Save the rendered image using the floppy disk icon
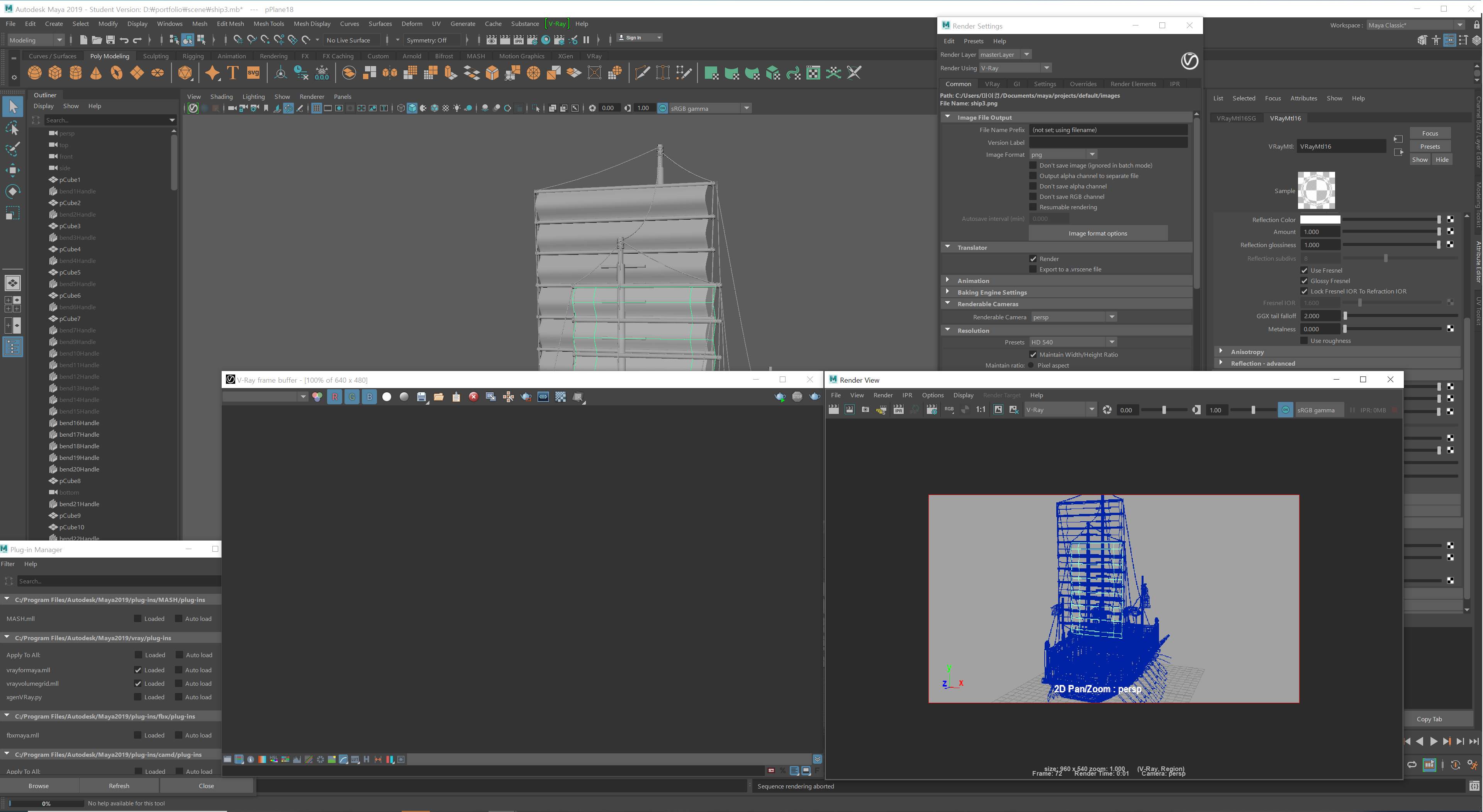The width and height of the screenshot is (1483, 812). (x=422, y=397)
